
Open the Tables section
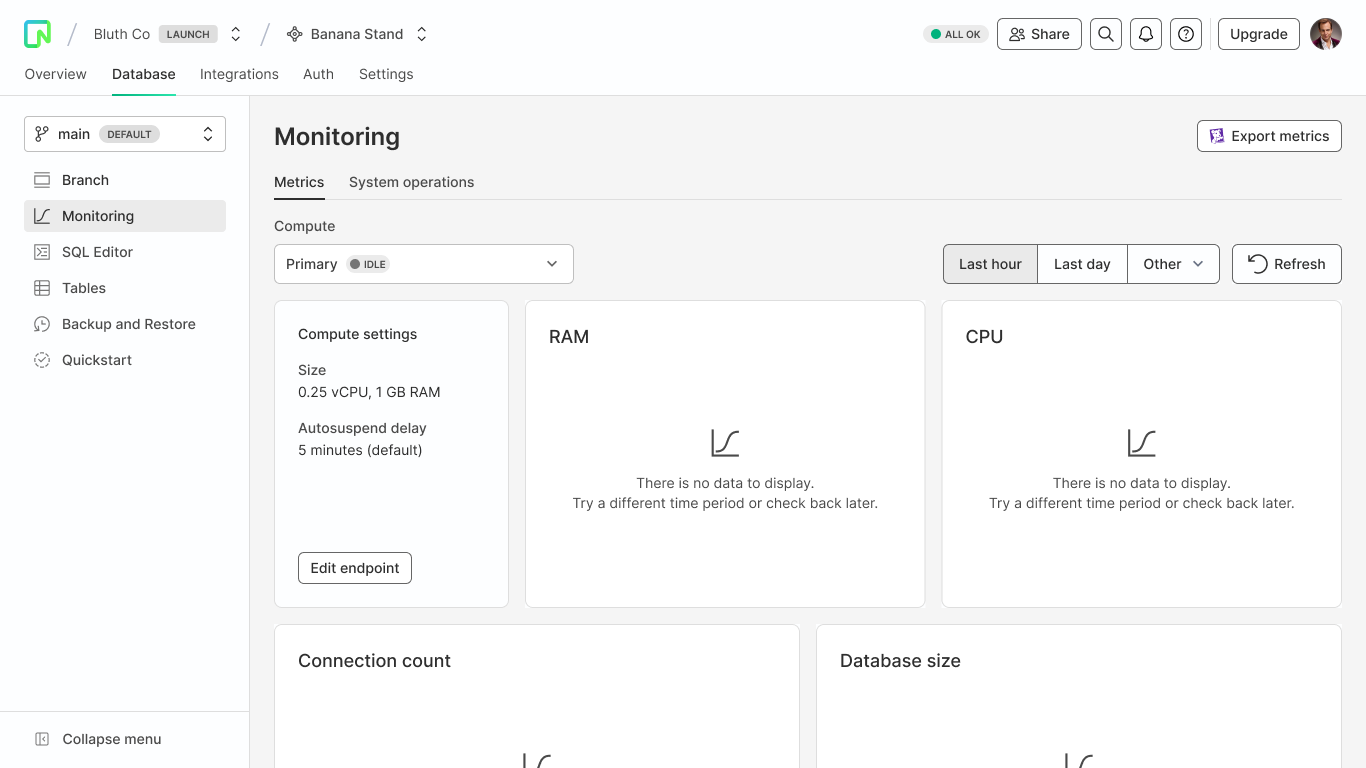click(x=84, y=288)
